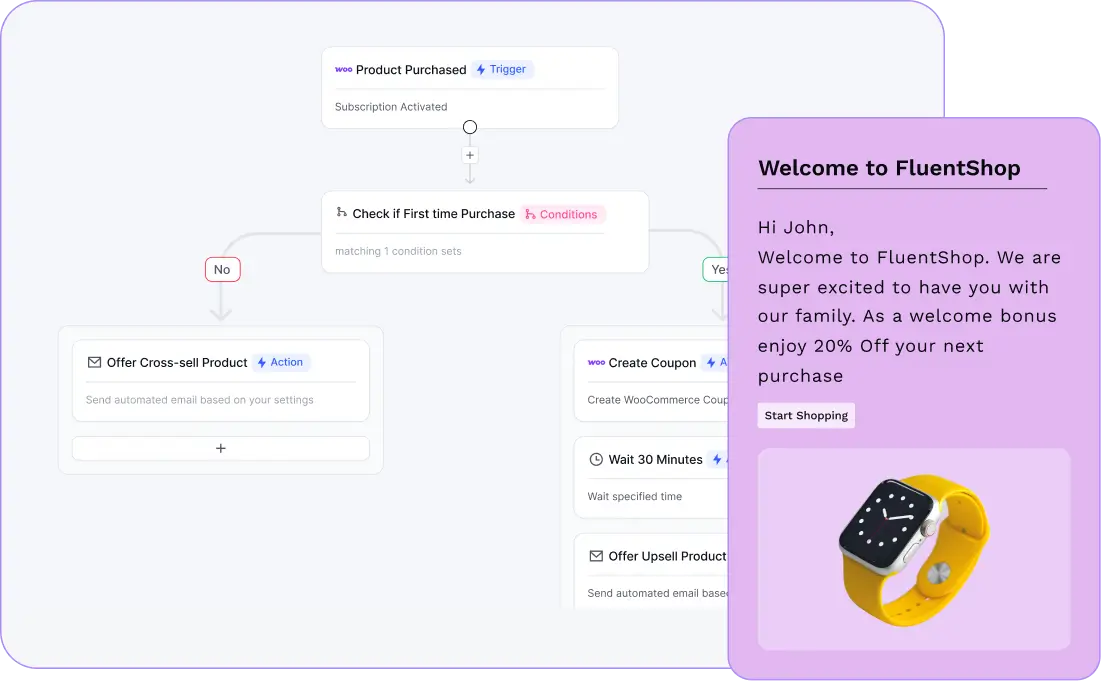1101x681 pixels.
Task: Click the yellow smartwatch product image
Action: (914, 550)
